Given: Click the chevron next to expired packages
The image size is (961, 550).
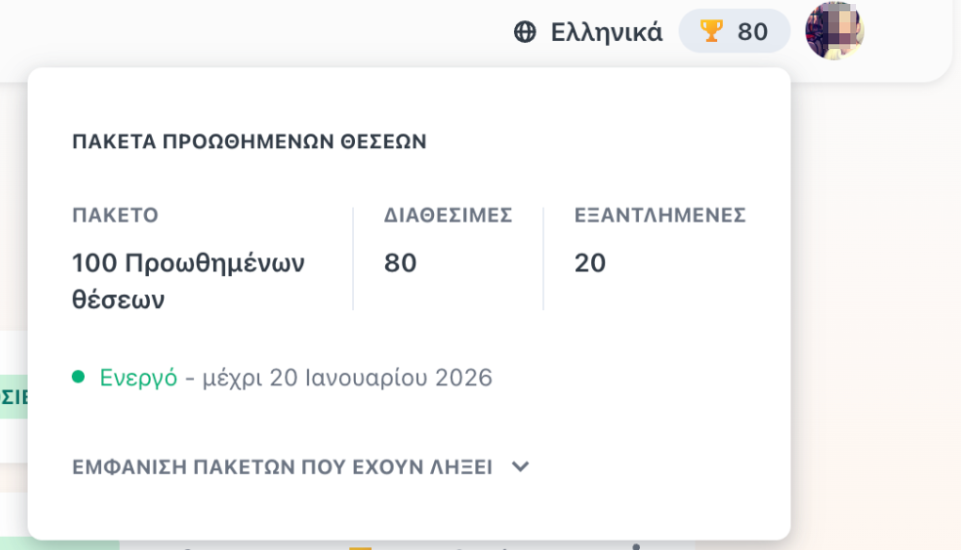Looking at the screenshot, I should [520, 467].
